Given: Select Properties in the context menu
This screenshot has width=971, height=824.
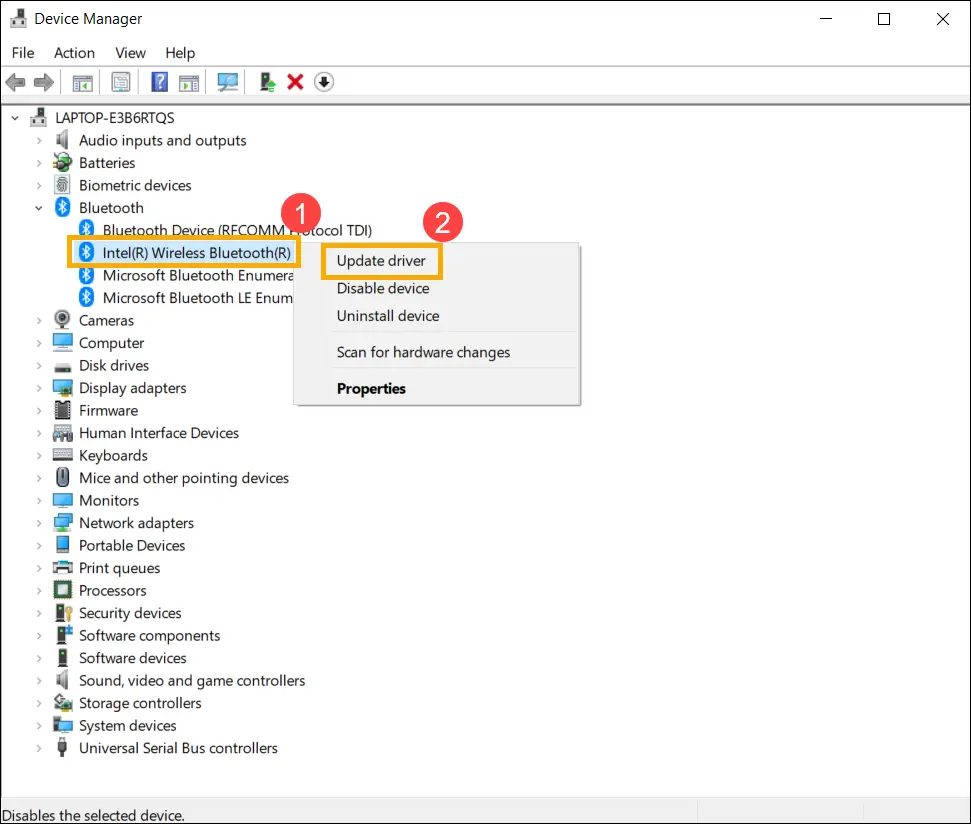Looking at the screenshot, I should coord(372,389).
